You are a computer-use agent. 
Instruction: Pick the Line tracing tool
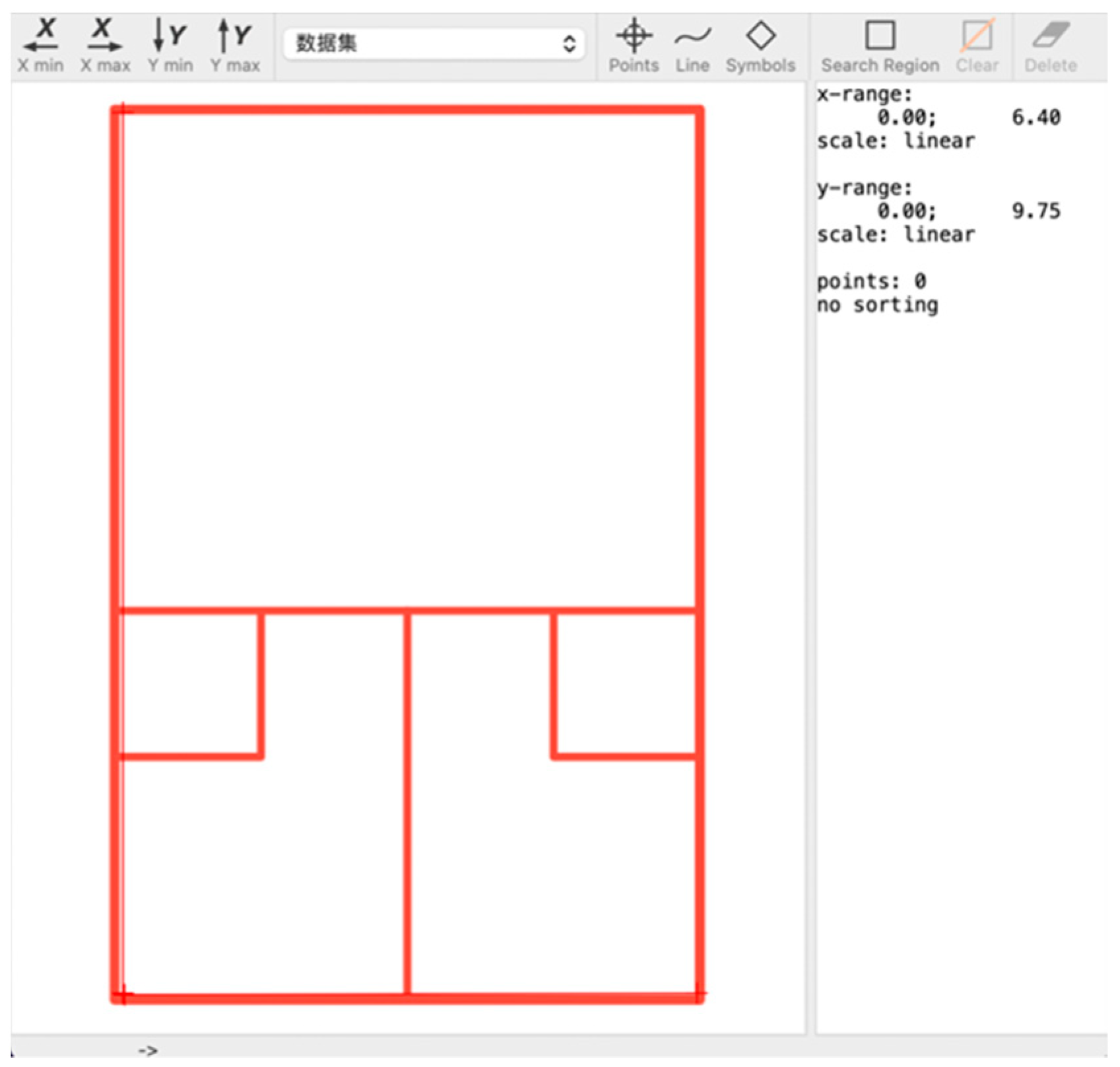click(692, 46)
